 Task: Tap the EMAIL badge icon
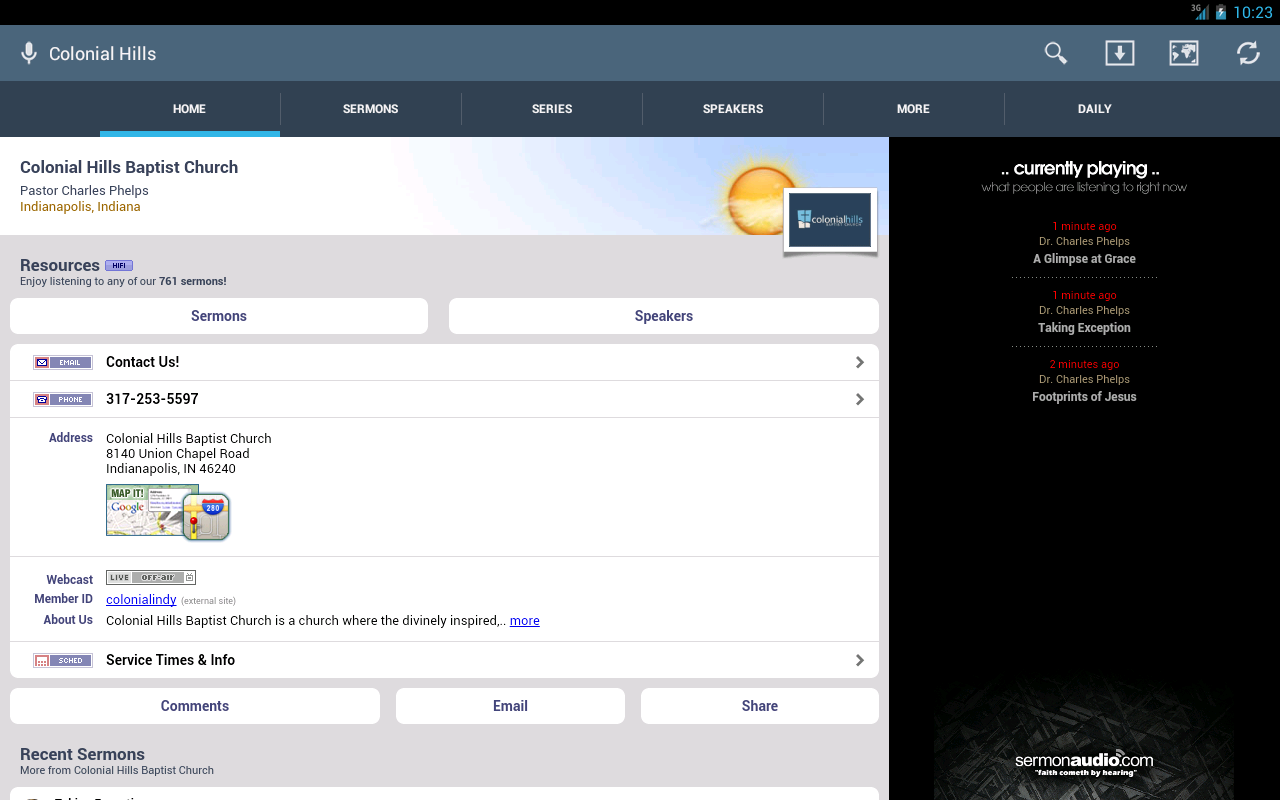(63, 362)
